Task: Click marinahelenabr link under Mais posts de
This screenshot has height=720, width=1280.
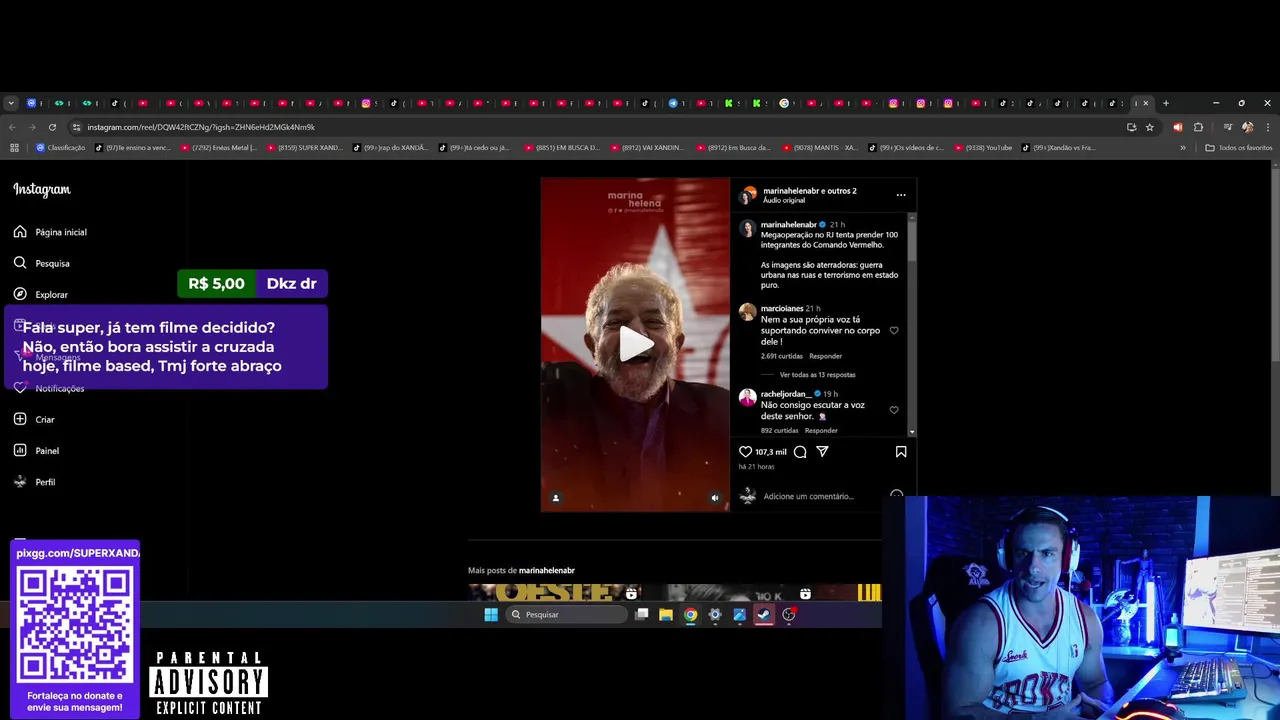Action: [546, 570]
